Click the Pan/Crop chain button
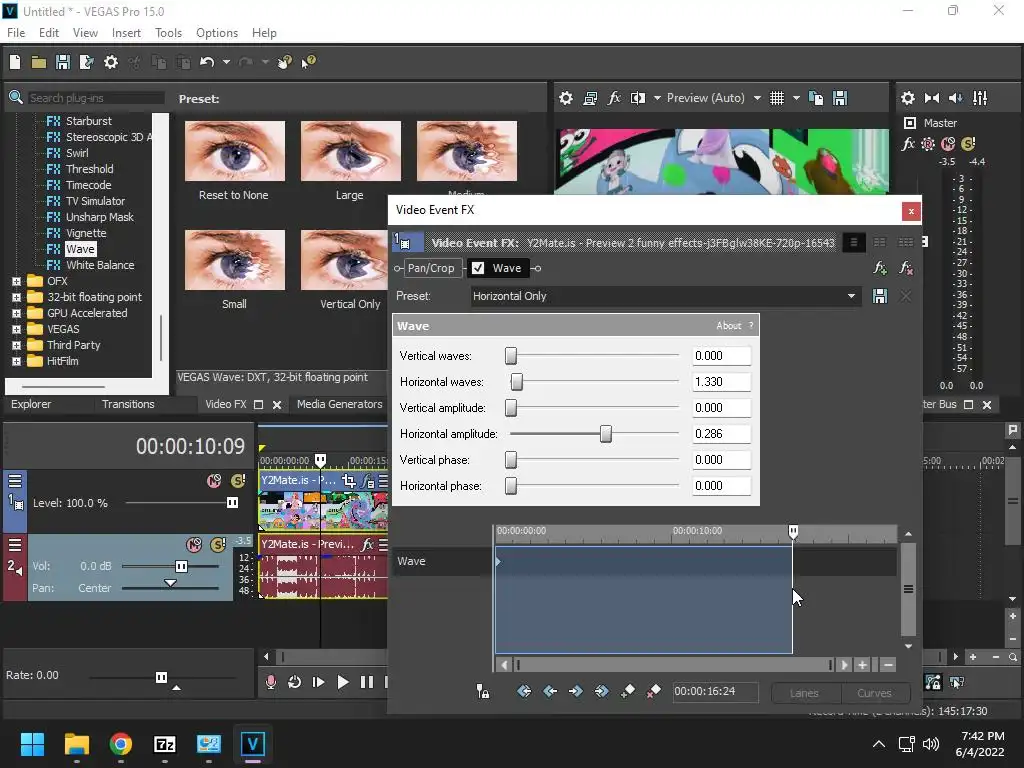Viewport: 1024px width, 768px height. pyautogui.click(x=431, y=268)
